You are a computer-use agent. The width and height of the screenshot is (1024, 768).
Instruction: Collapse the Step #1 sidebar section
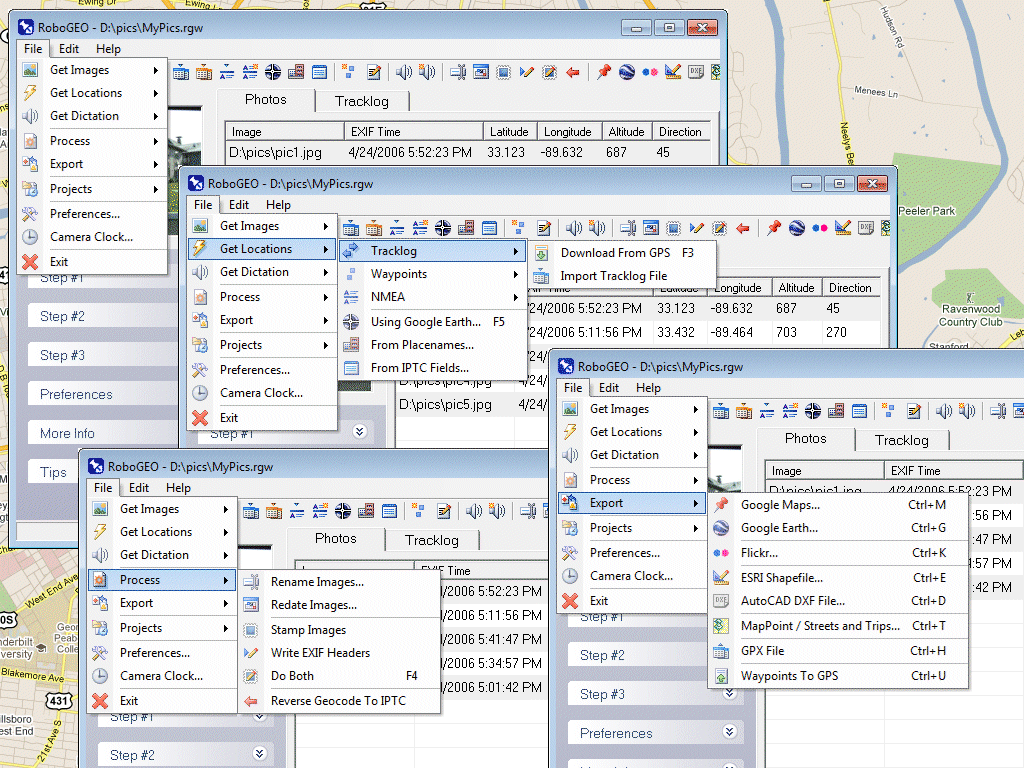click(358, 431)
